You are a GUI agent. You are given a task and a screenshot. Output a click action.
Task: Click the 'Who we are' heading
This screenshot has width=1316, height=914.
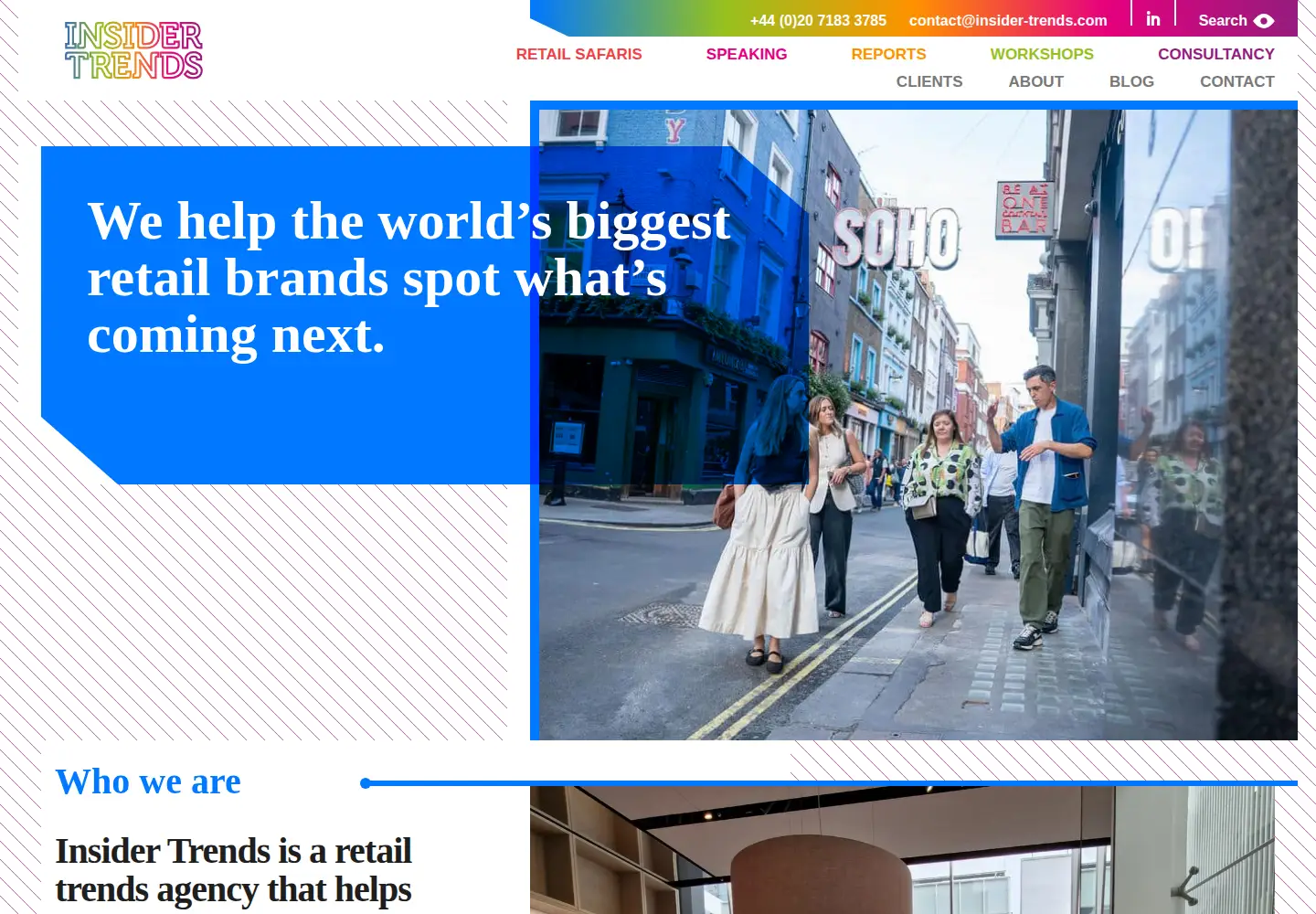tap(148, 781)
